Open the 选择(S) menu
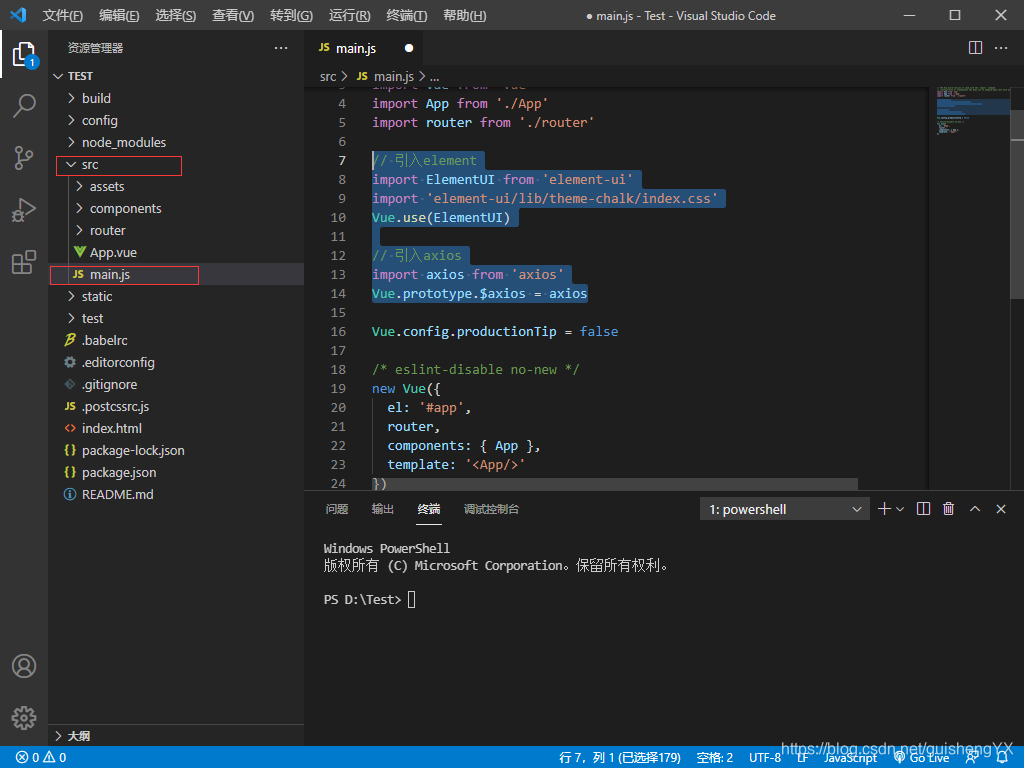Screen dimensions: 1024x768 click(x=176, y=16)
